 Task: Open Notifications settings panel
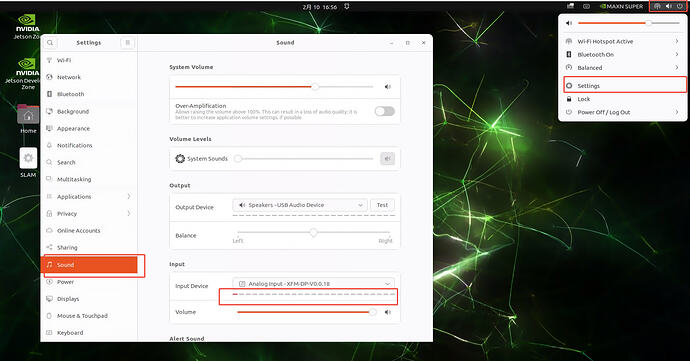click(x=89, y=145)
